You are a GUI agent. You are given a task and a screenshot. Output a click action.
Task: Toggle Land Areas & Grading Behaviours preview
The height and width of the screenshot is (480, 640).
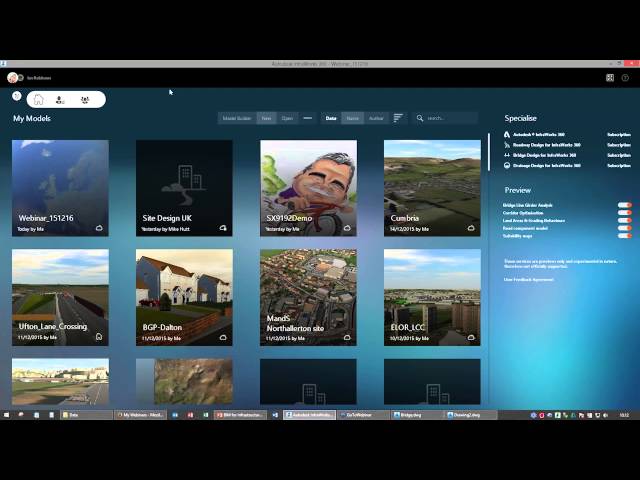(x=624, y=220)
